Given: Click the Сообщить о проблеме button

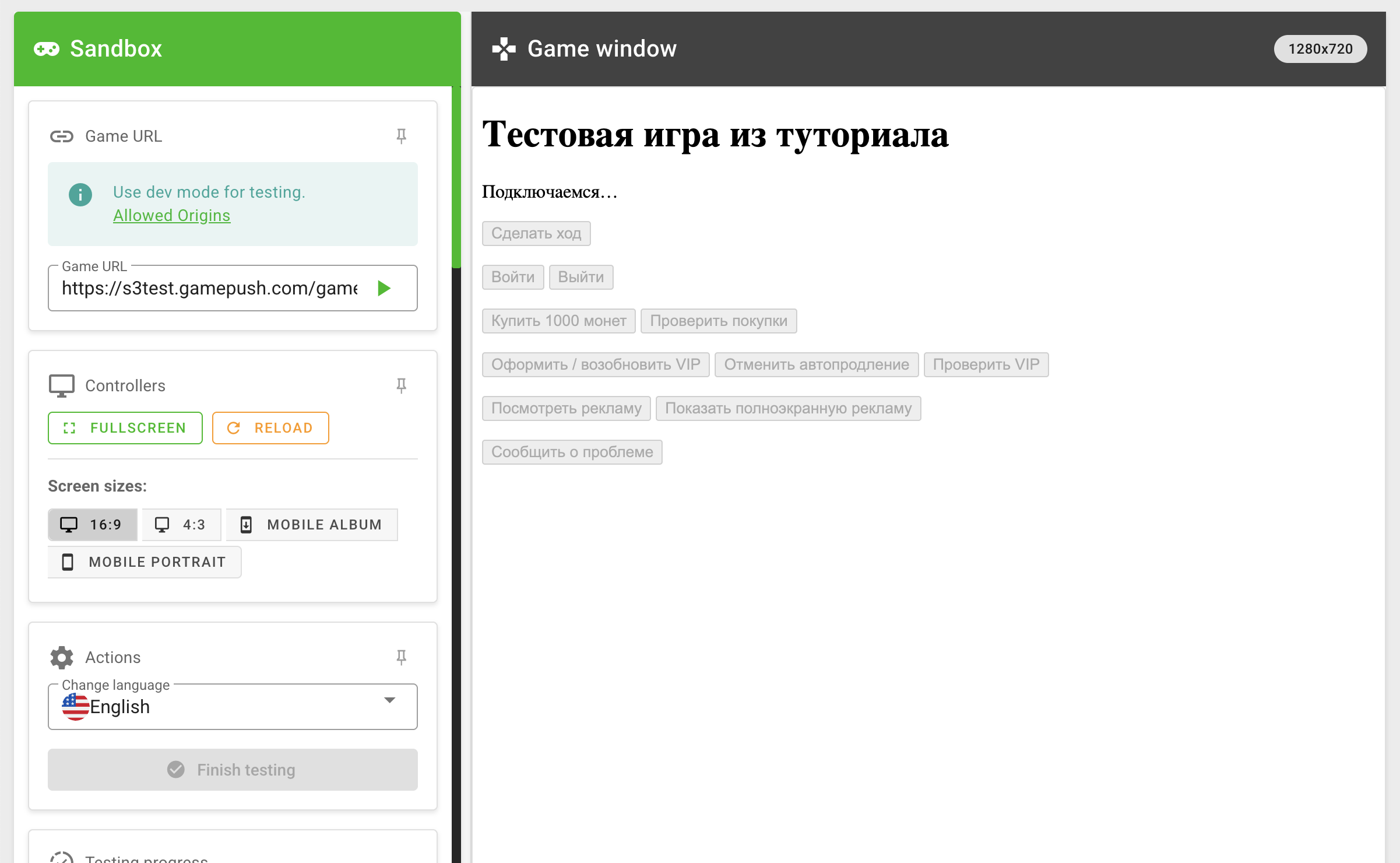Looking at the screenshot, I should pos(572,452).
